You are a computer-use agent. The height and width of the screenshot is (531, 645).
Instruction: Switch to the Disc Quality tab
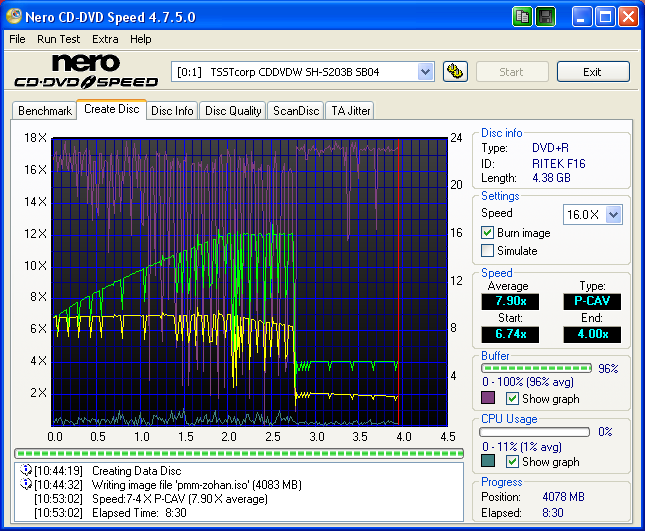tap(233, 111)
